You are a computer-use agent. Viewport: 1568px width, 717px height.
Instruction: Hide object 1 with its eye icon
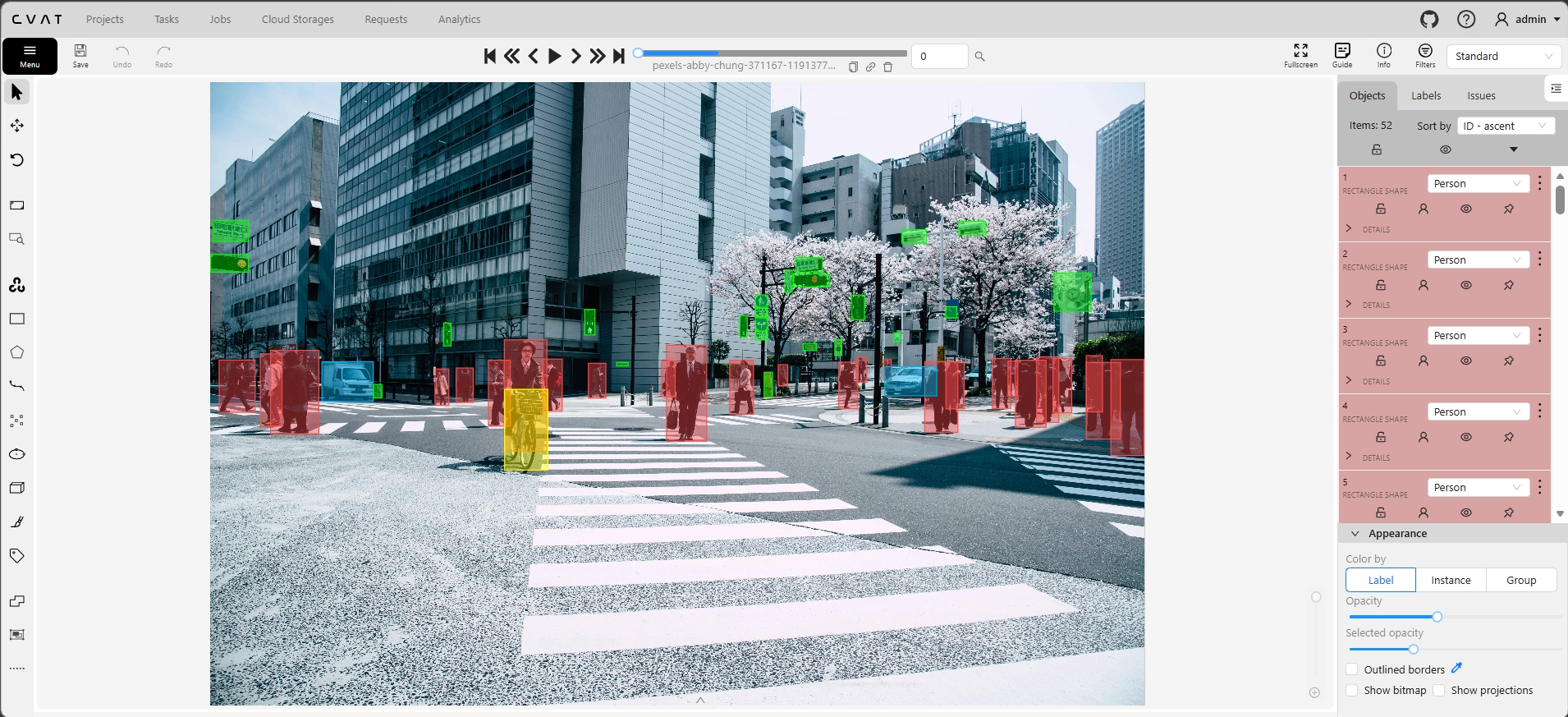(x=1466, y=209)
